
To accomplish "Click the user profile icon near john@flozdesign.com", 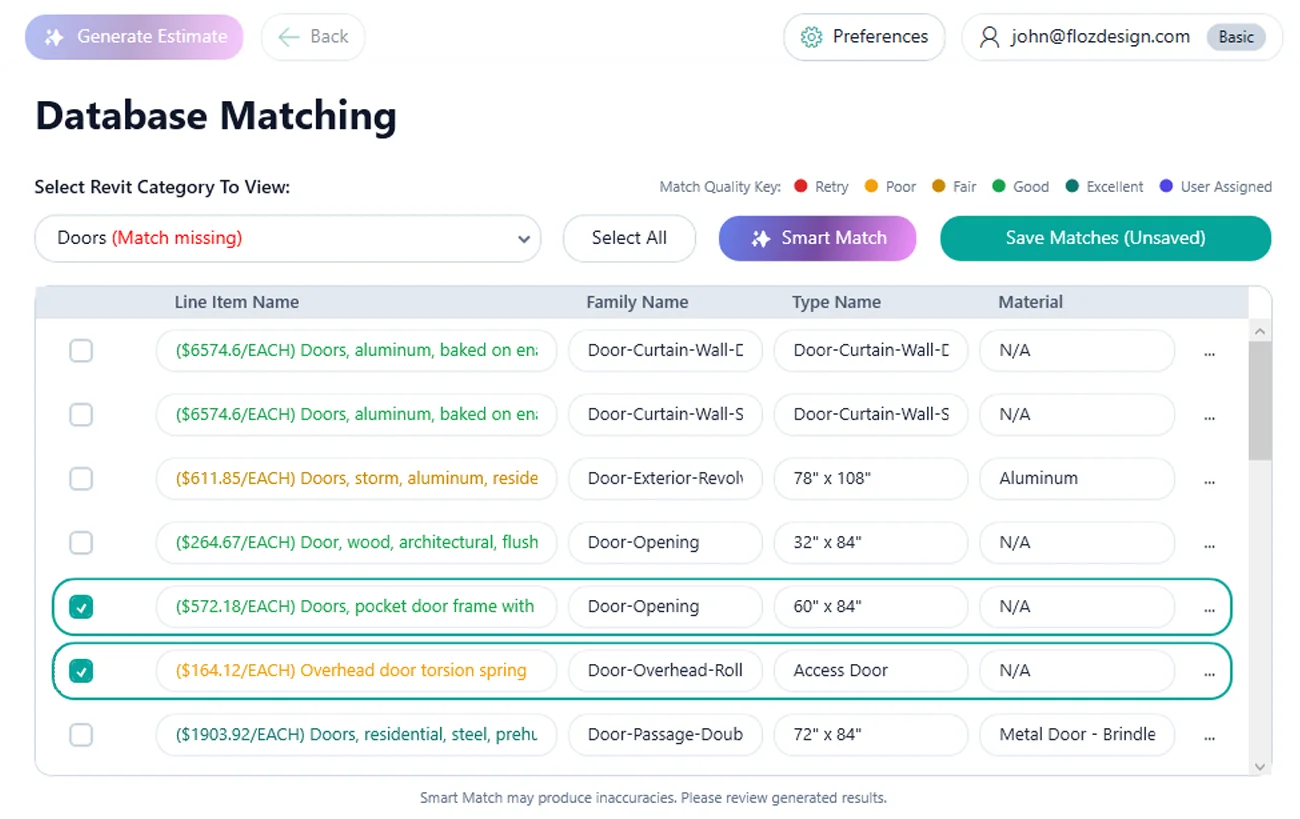I will [x=989, y=36].
